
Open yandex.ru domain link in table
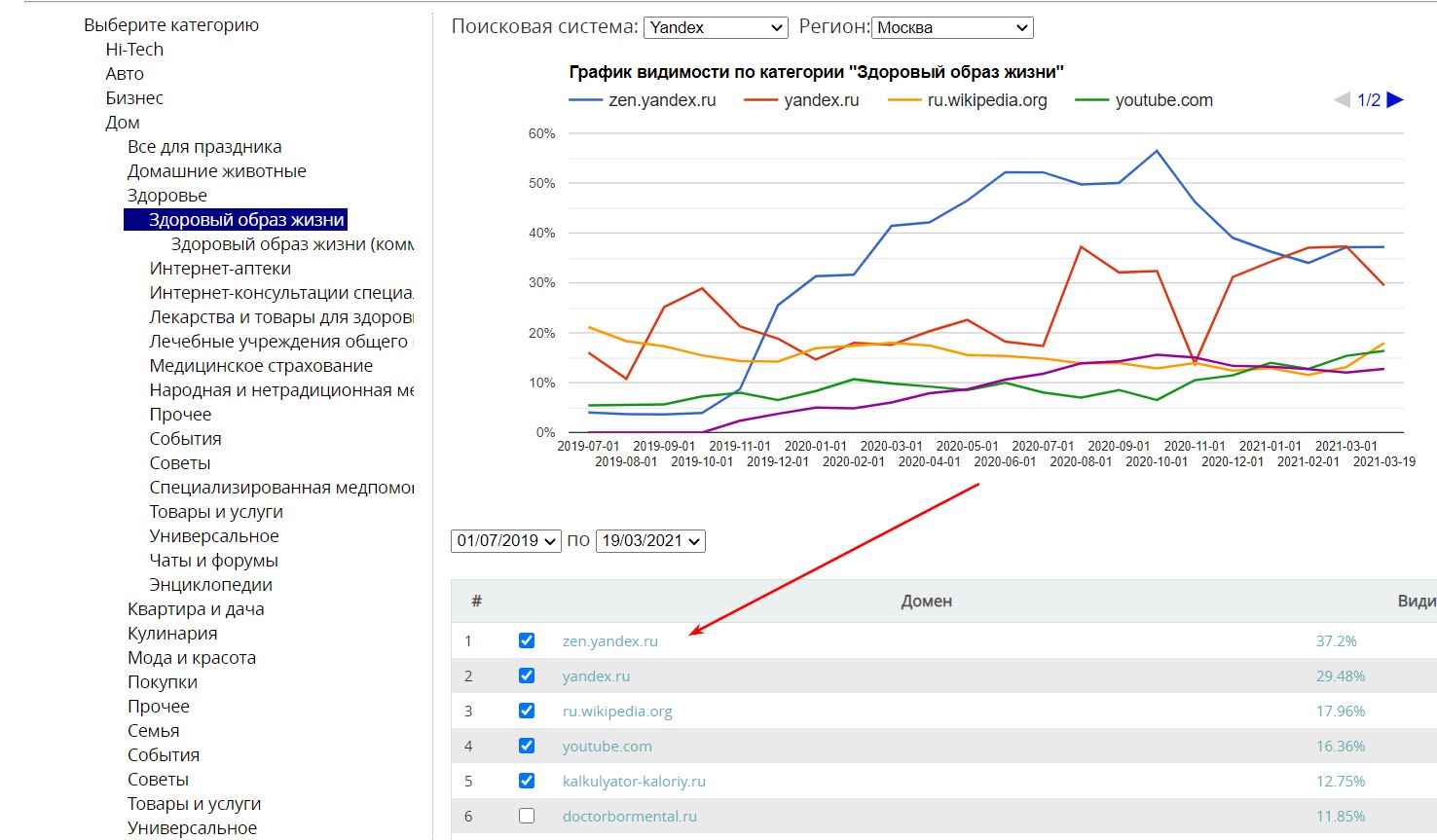point(596,676)
